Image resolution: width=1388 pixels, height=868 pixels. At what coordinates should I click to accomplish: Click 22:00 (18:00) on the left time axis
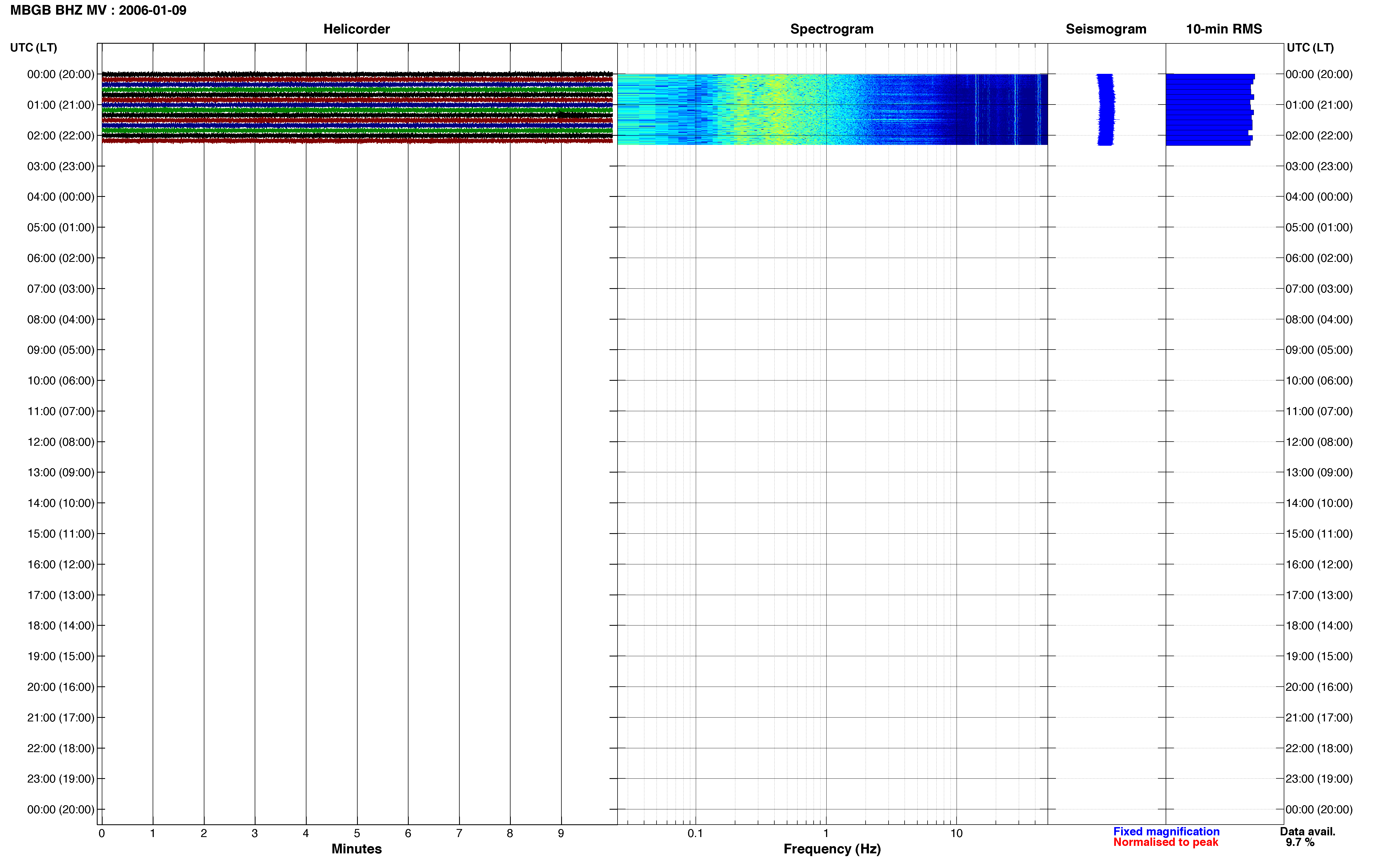(61, 749)
